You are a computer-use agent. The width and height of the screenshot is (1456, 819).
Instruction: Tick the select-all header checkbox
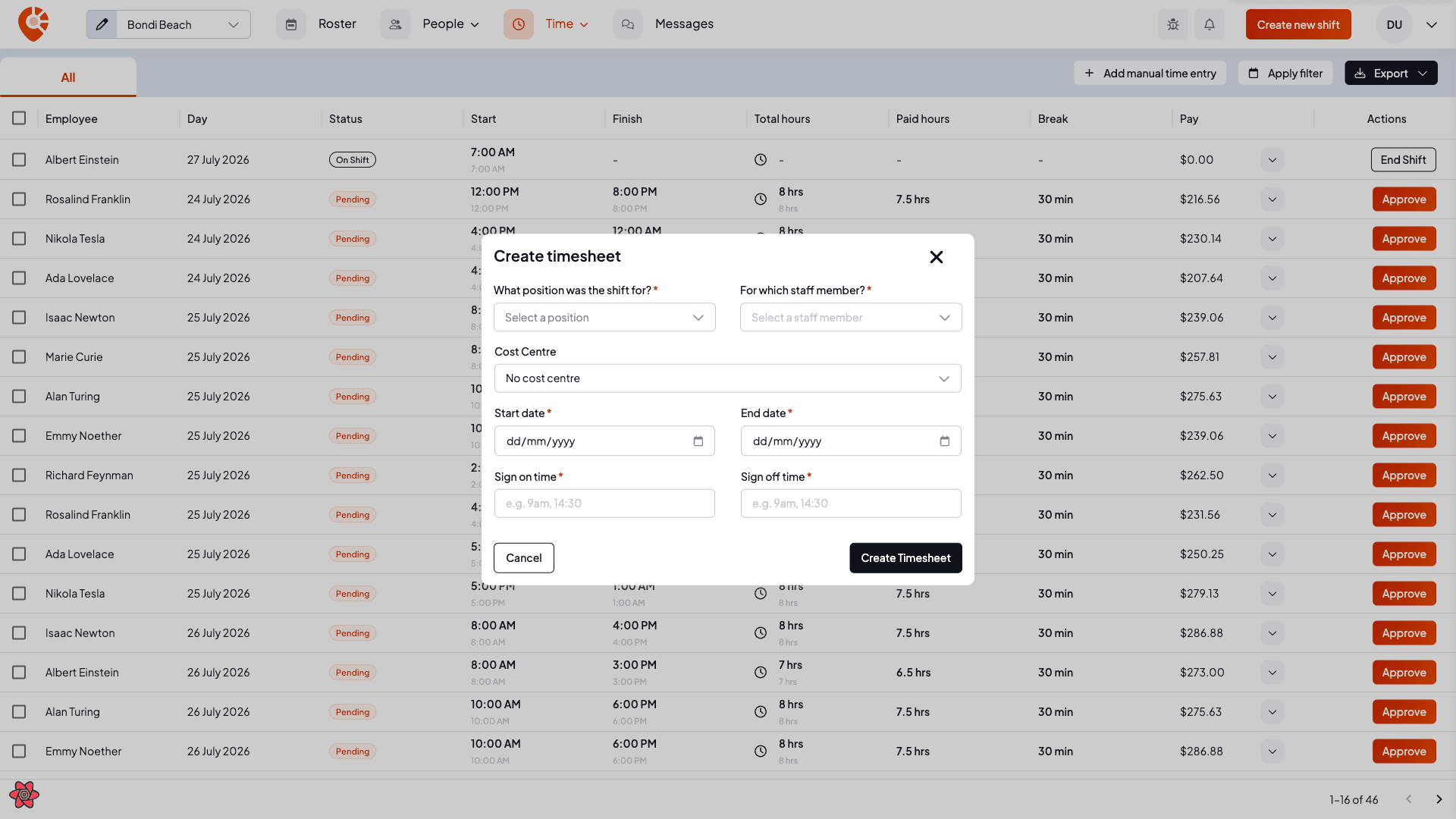pos(19,118)
